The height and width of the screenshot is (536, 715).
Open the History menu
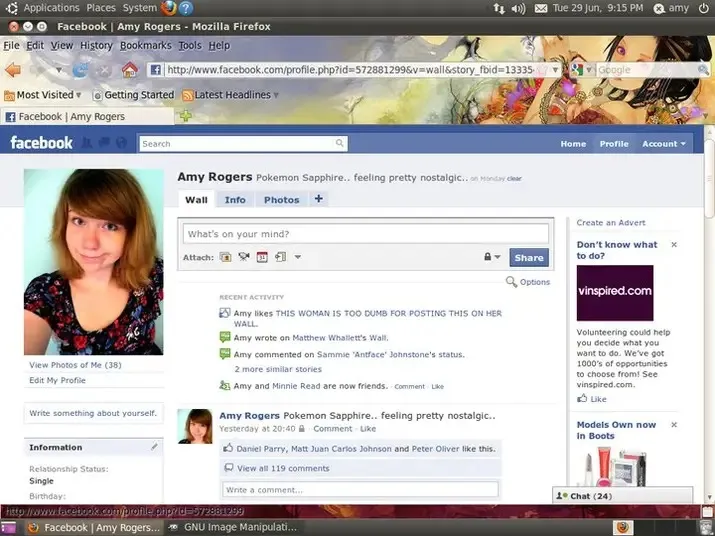(x=96, y=46)
